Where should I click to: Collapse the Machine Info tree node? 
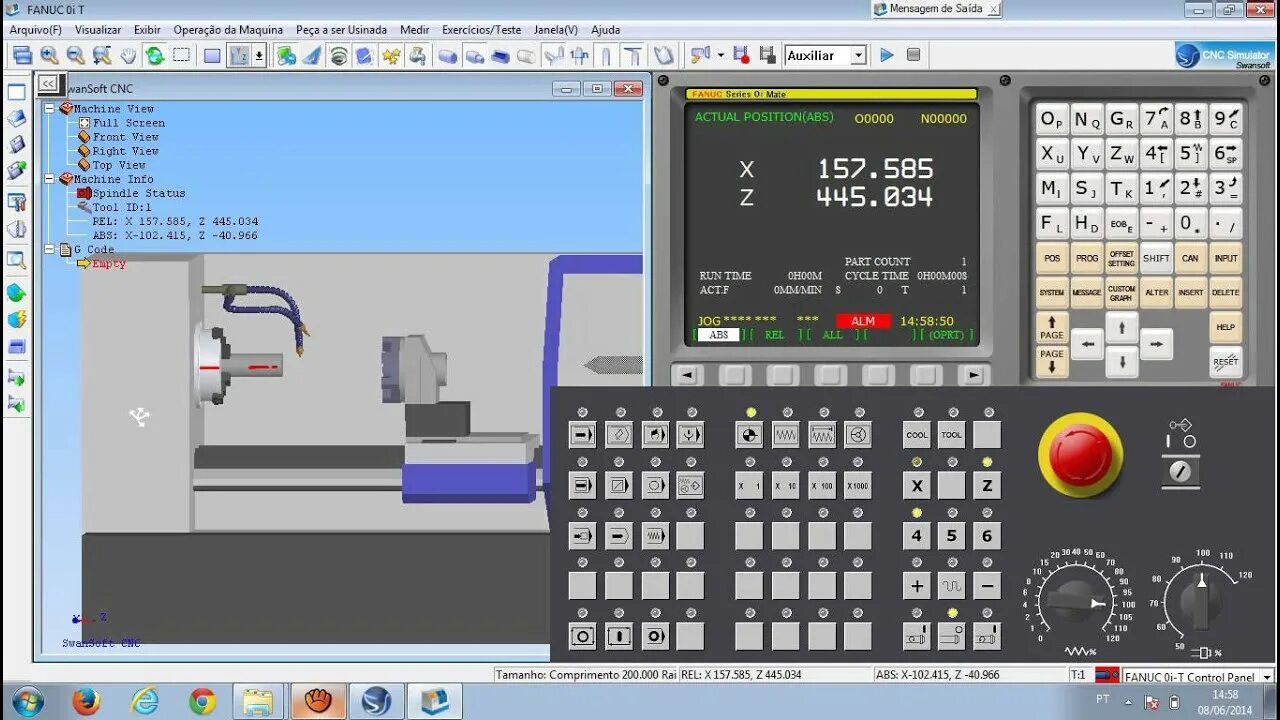click(x=49, y=179)
